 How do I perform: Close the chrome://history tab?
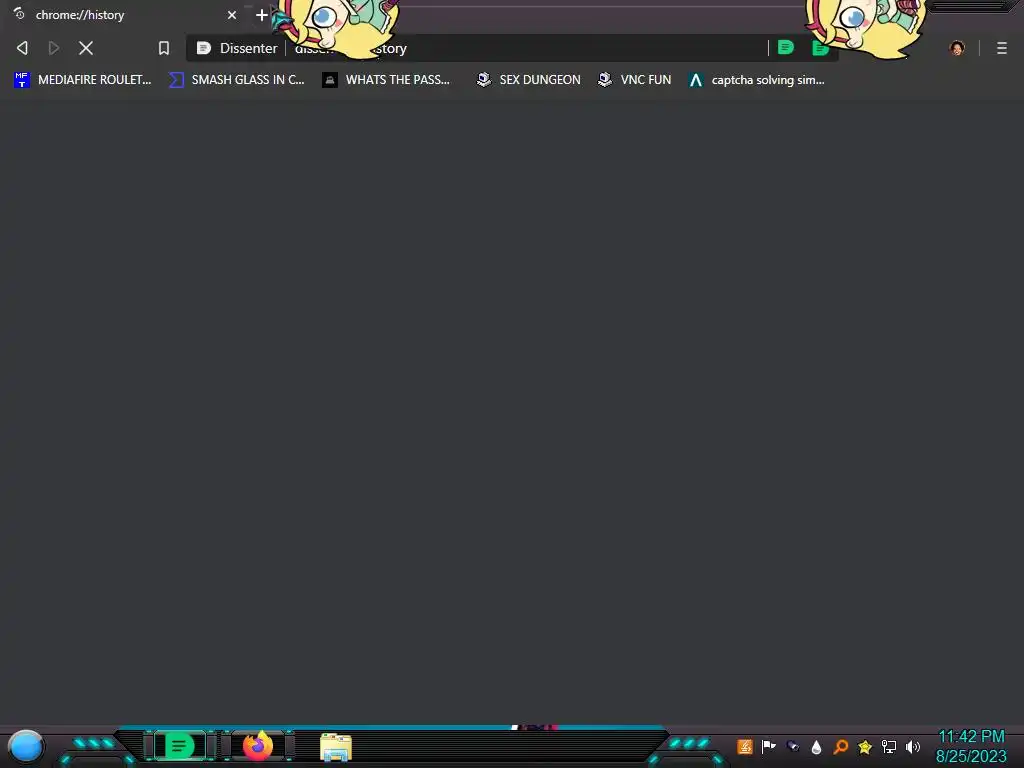point(232,14)
